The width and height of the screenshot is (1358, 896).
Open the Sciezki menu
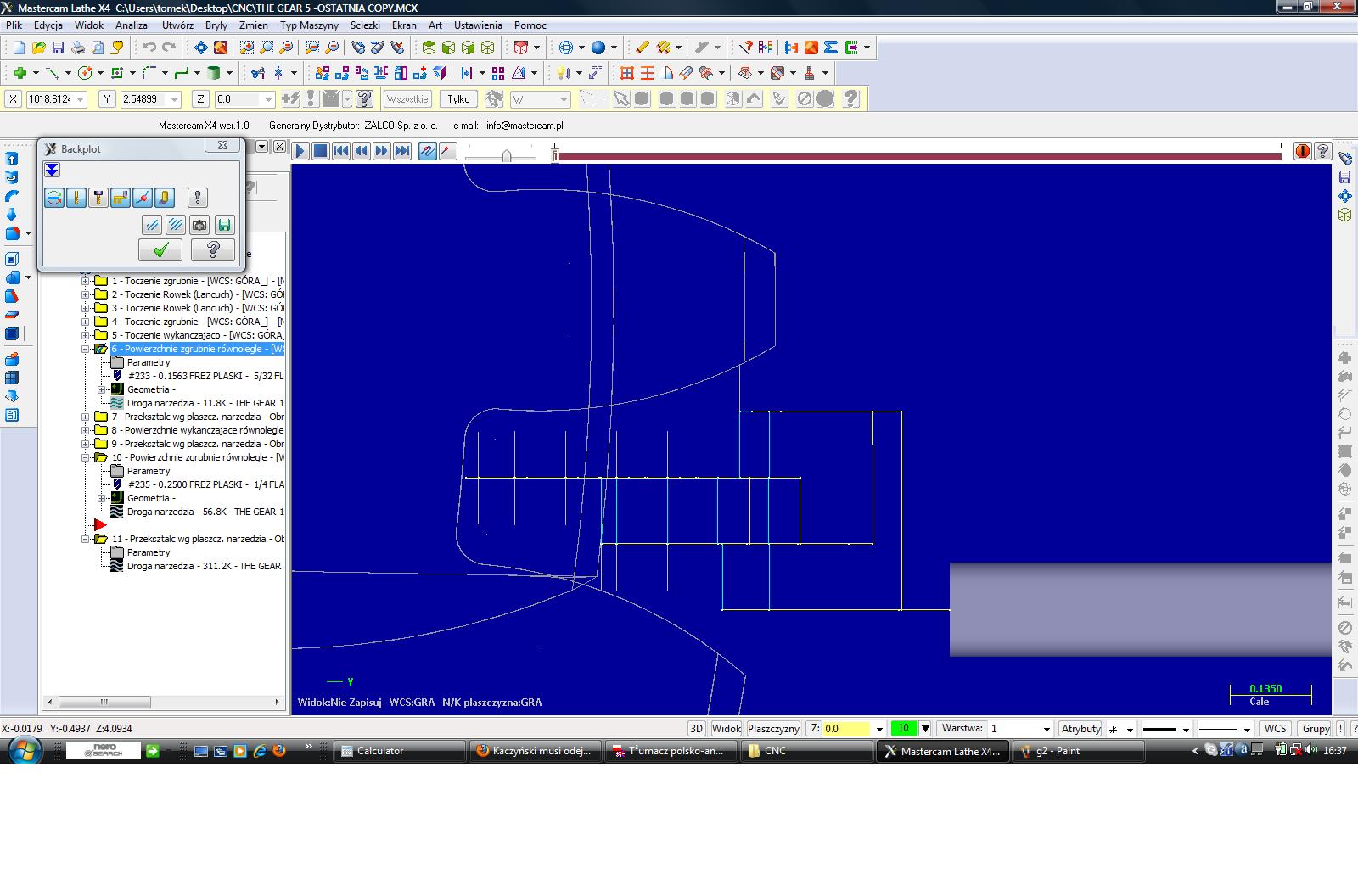[365, 25]
